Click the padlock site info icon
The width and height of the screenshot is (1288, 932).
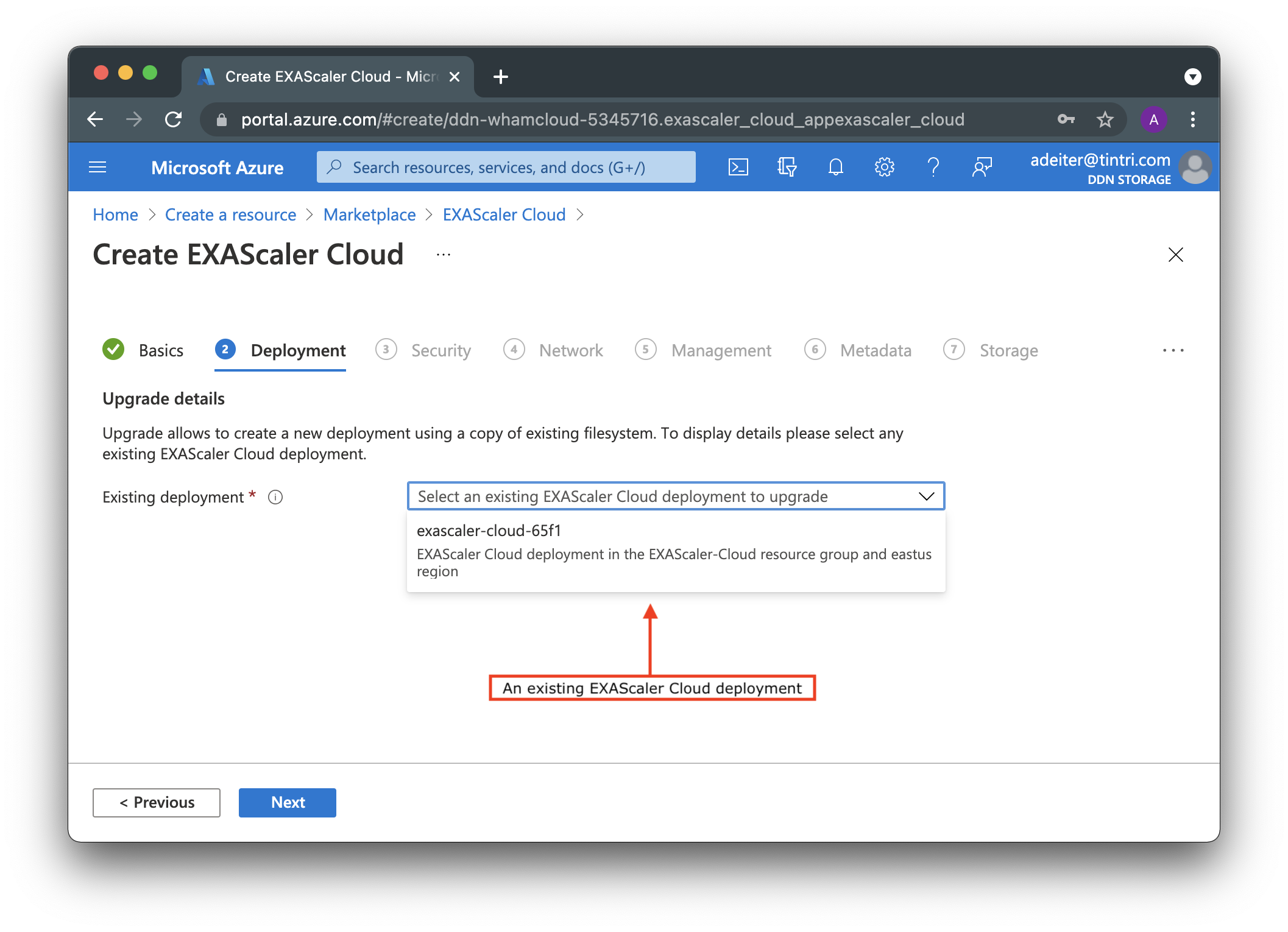point(222,120)
